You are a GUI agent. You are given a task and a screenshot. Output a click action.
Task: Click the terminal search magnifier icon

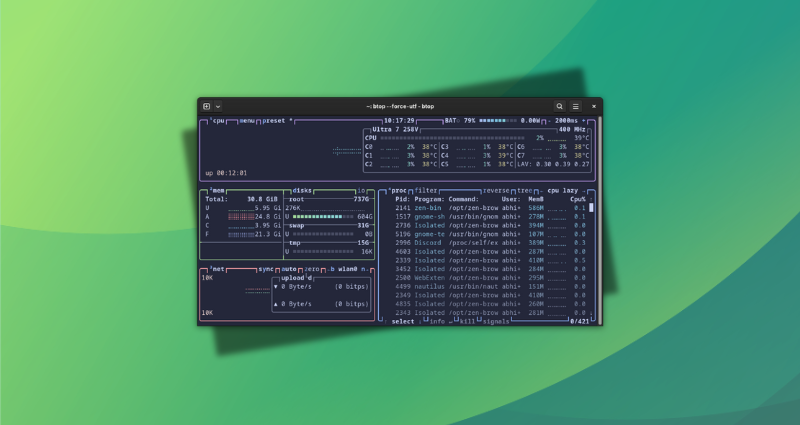559,107
